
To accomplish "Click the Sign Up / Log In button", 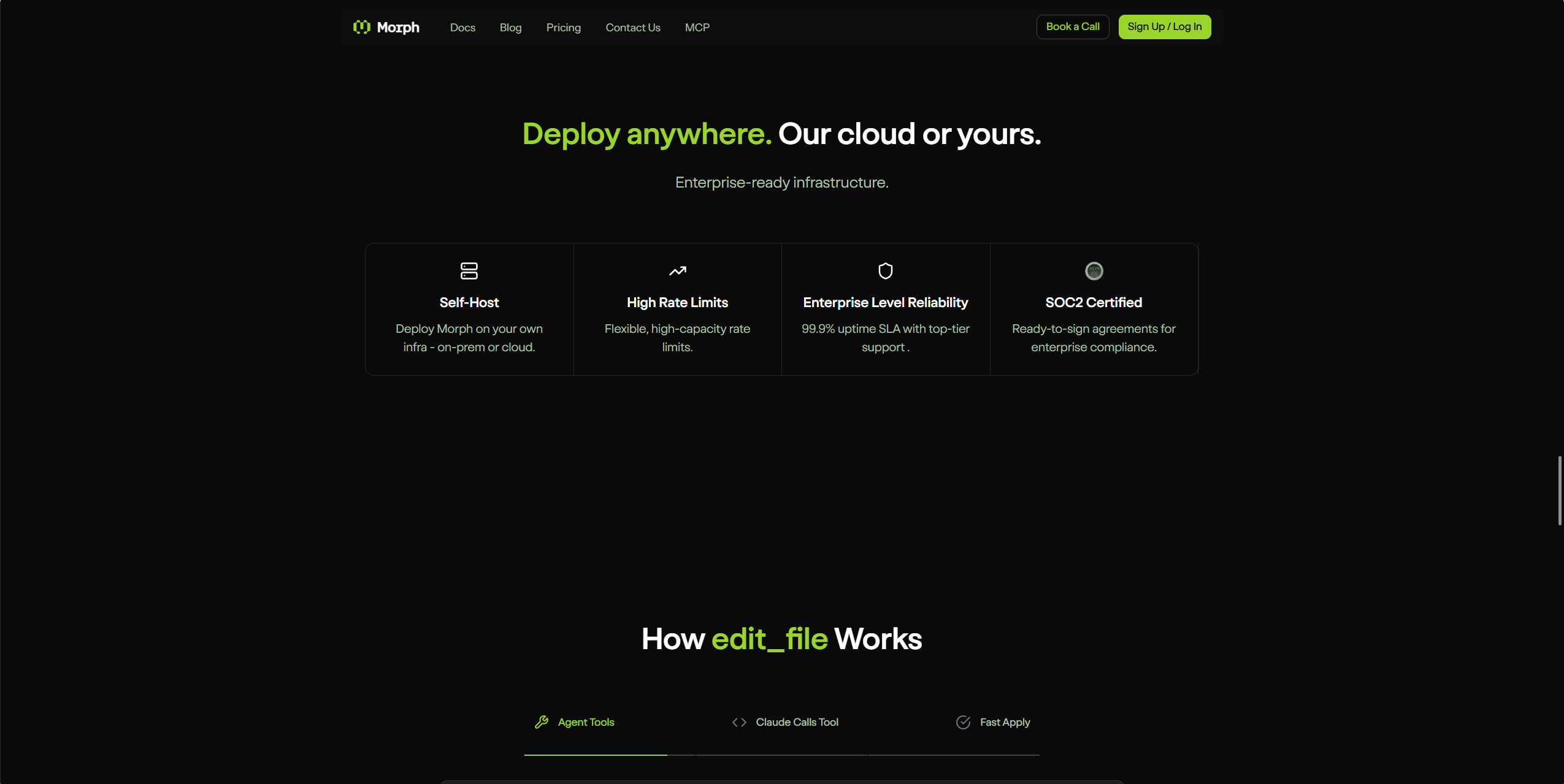I will click(x=1165, y=27).
